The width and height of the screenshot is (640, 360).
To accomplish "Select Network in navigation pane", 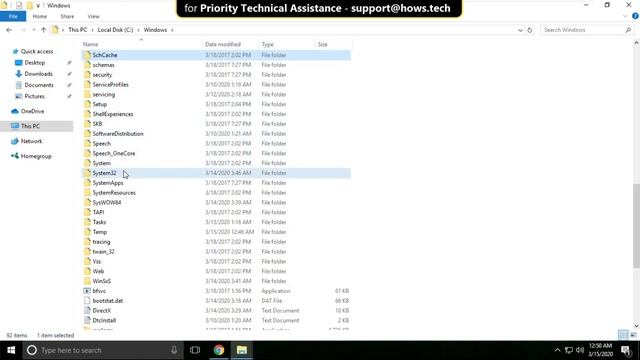I will pyautogui.click(x=31, y=141).
